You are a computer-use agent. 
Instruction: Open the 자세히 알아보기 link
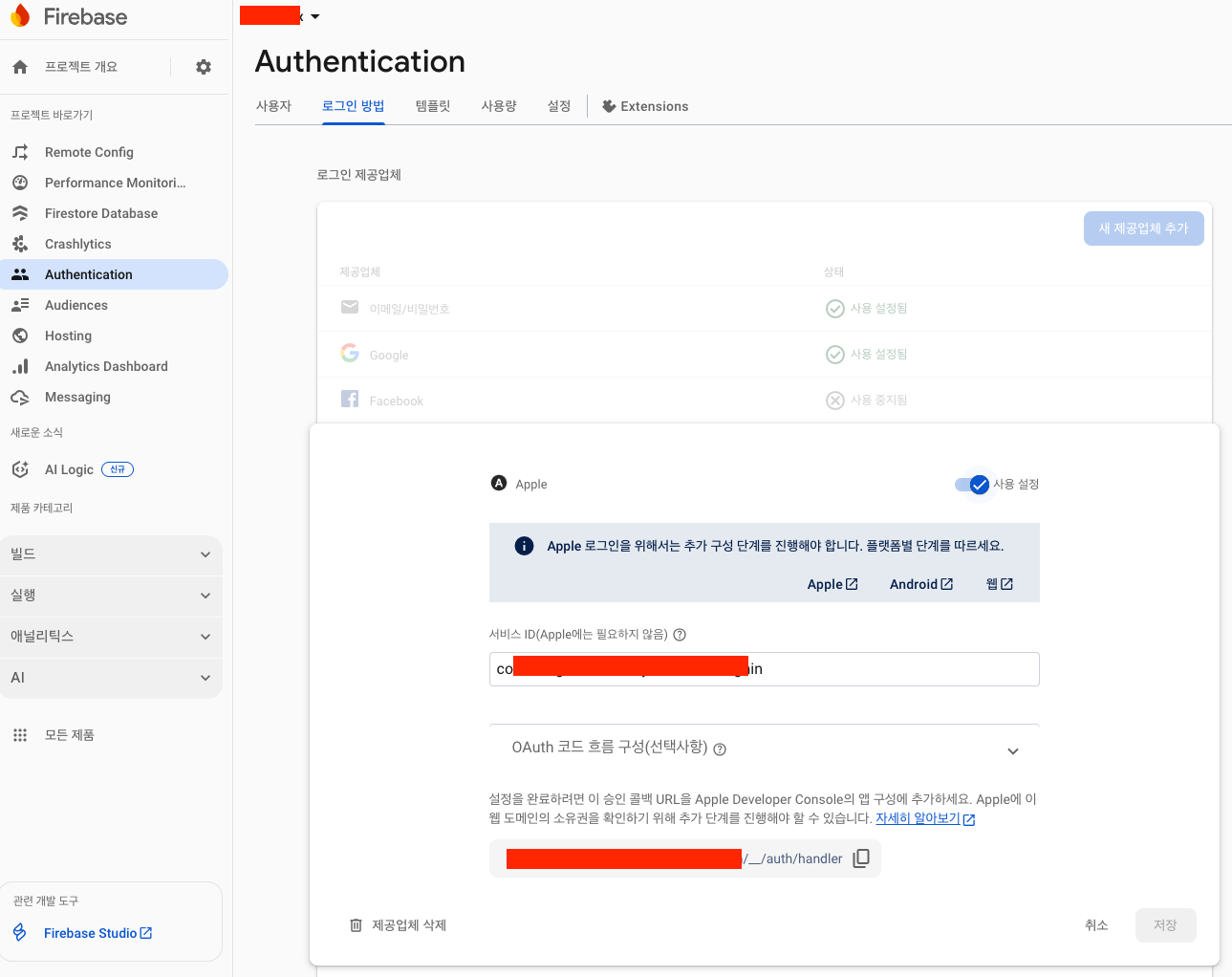pos(925,818)
